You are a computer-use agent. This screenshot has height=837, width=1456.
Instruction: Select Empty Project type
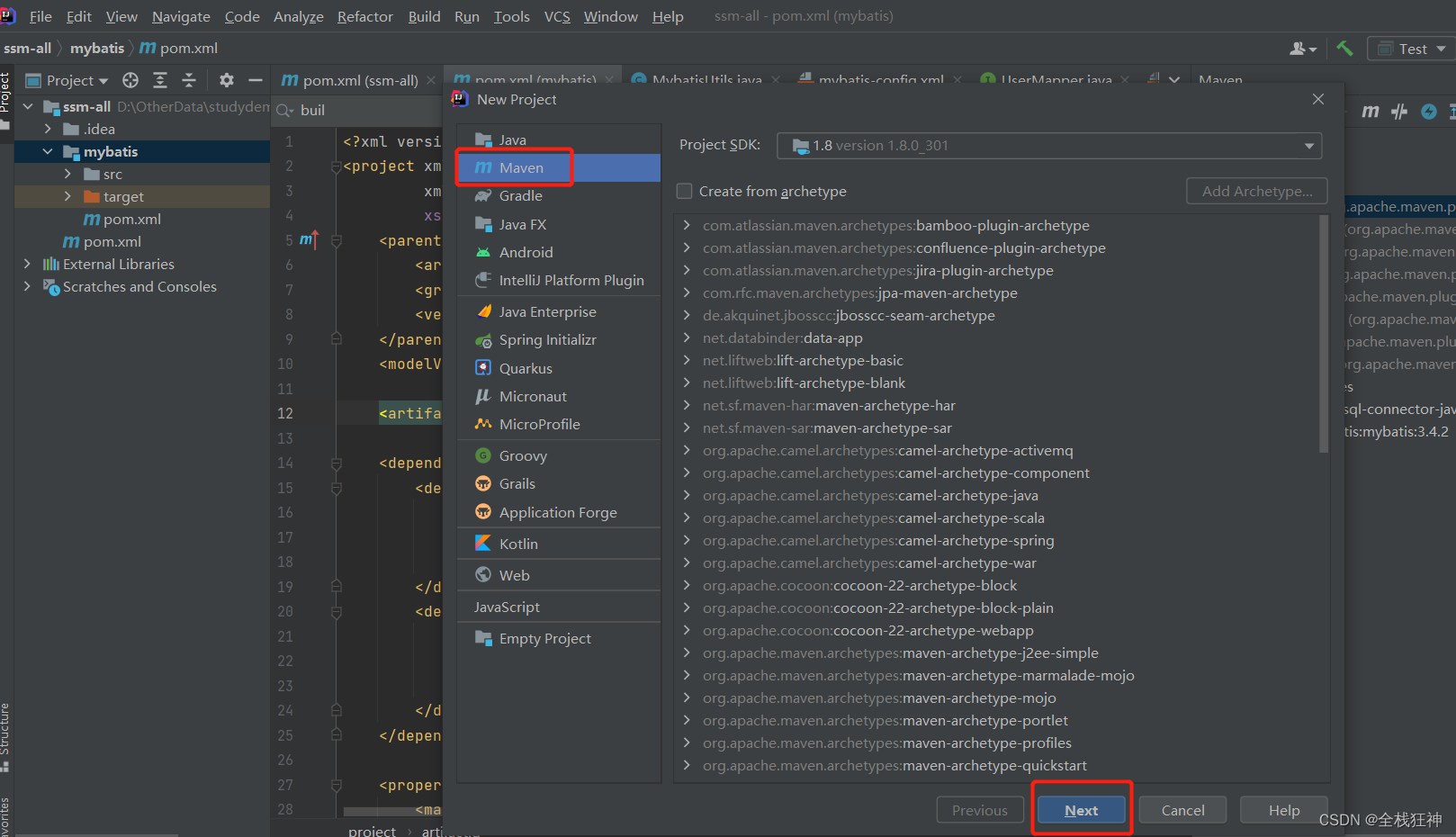click(x=559, y=638)
